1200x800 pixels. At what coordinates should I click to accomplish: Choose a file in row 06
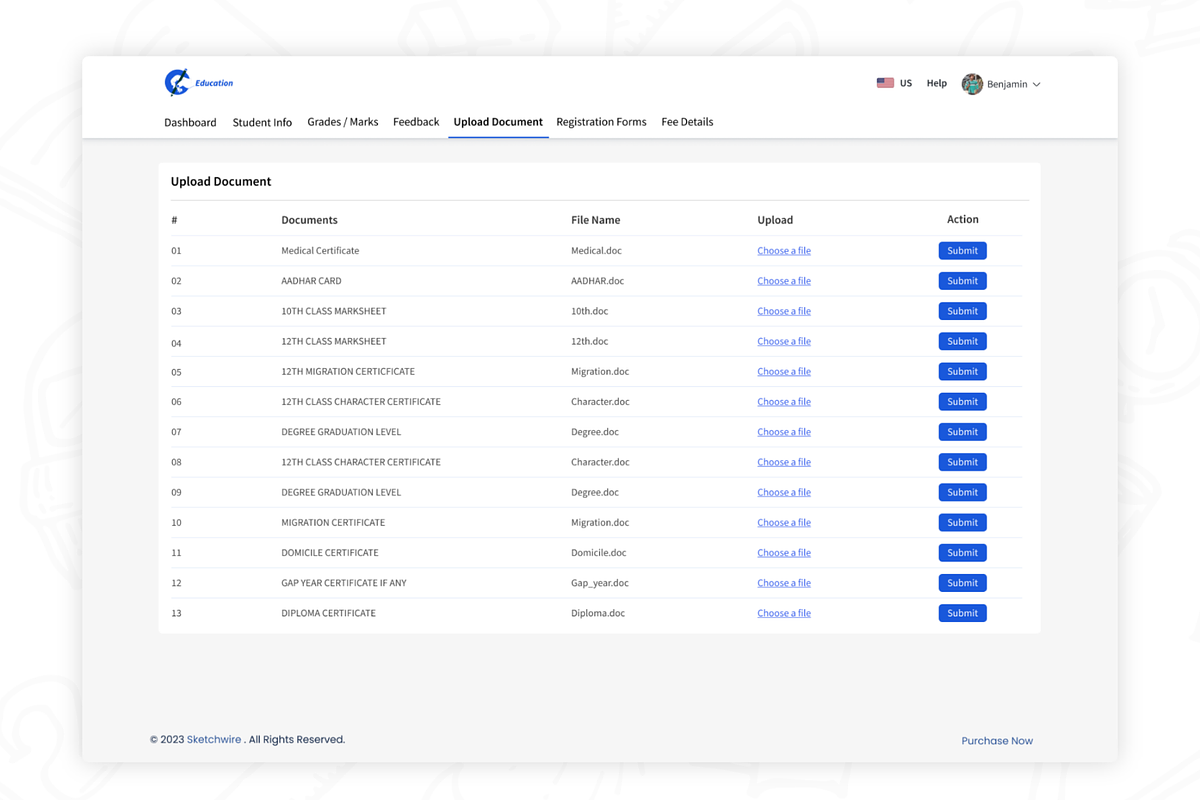(x=784, y=402)
